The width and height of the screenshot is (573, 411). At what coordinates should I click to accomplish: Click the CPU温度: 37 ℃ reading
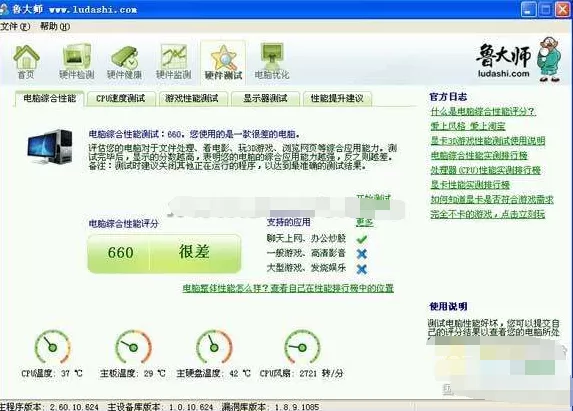coord(52,373)
